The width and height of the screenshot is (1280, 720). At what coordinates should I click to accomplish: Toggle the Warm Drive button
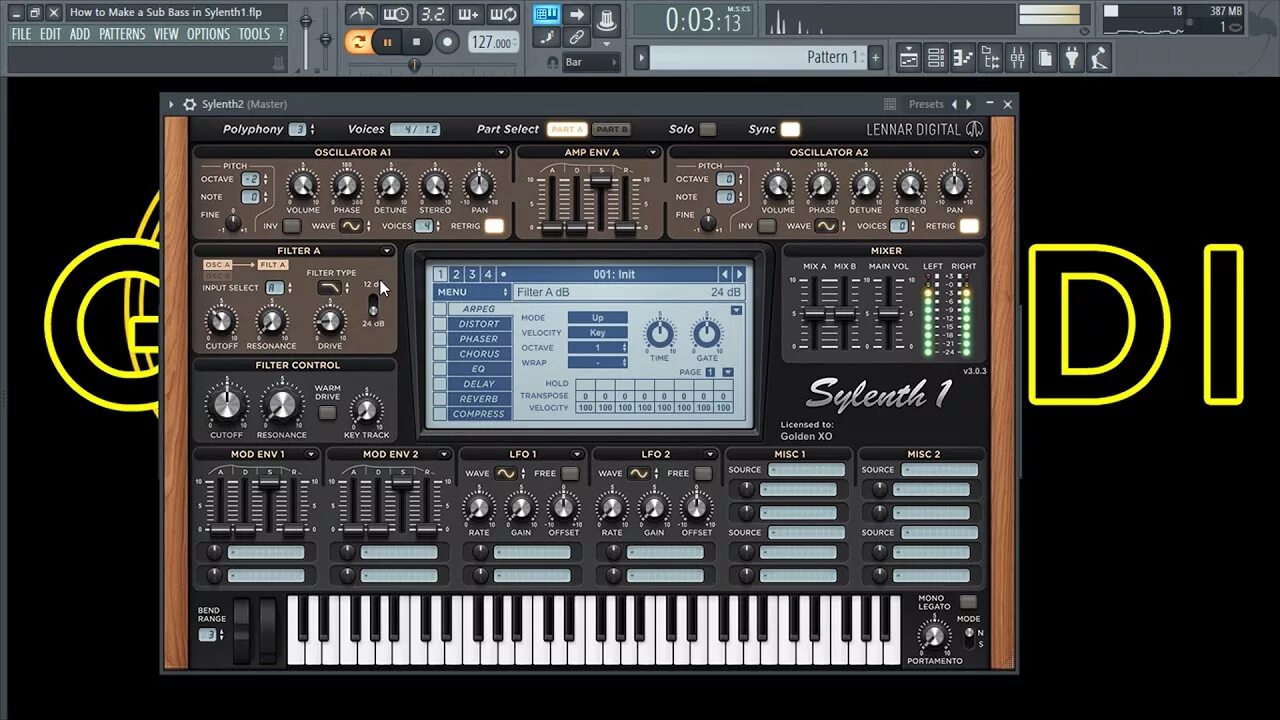pos(327,410)
